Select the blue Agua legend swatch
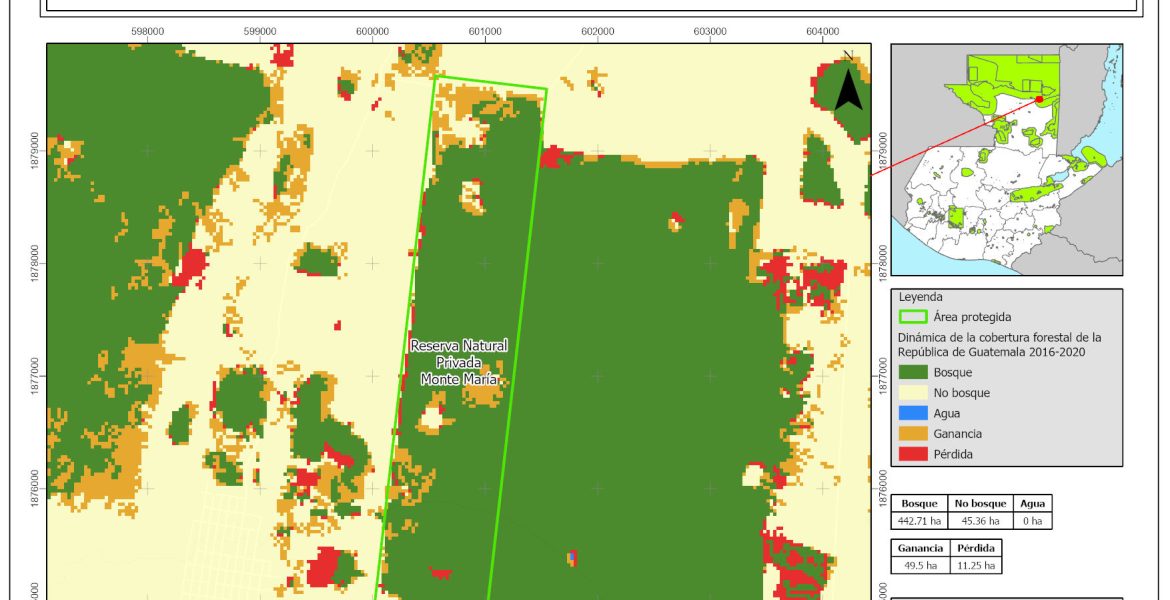 coord(914,413)
